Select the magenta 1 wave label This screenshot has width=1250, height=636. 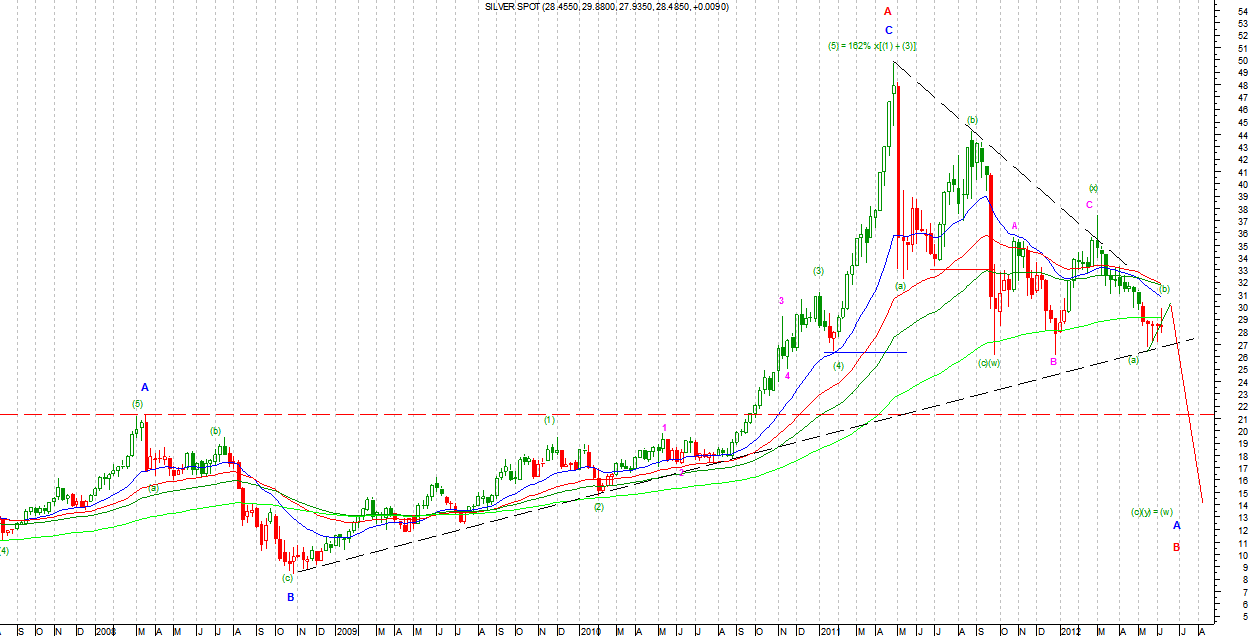pos(663,428)
